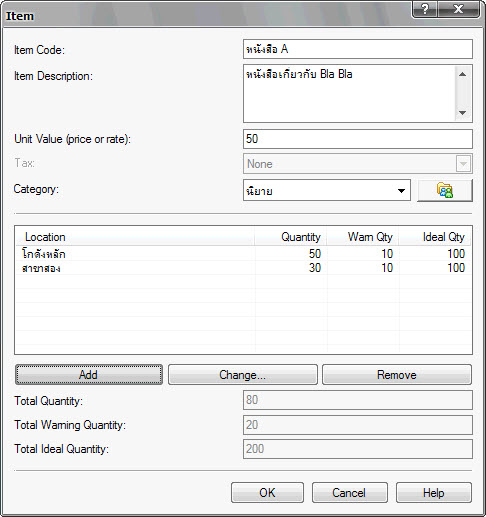Image resolution: width=486 pixels, height=517 pixels.
Task: Open the category manager folder icon button
Action: click(x=445, y=190)
